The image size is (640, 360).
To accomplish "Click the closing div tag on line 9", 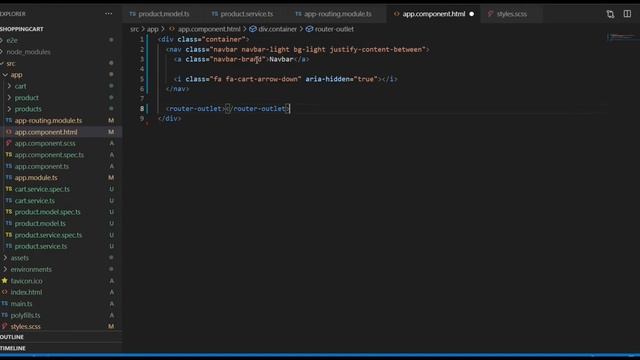I will pos(169,118).
